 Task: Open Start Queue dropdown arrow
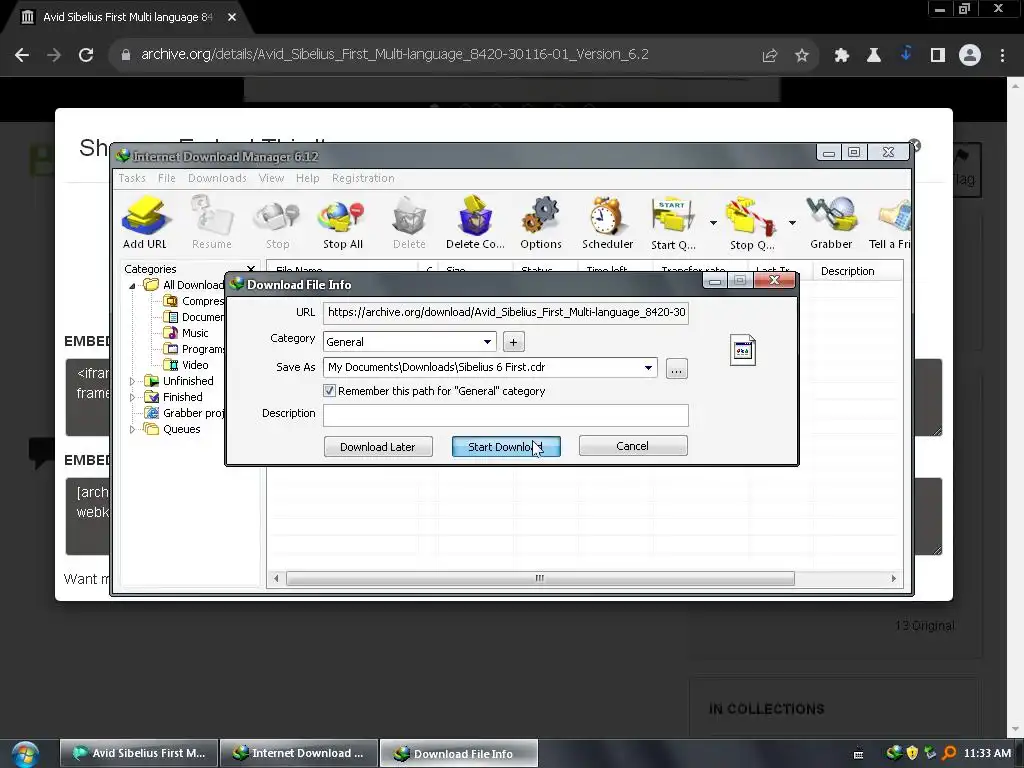(713, 223)
